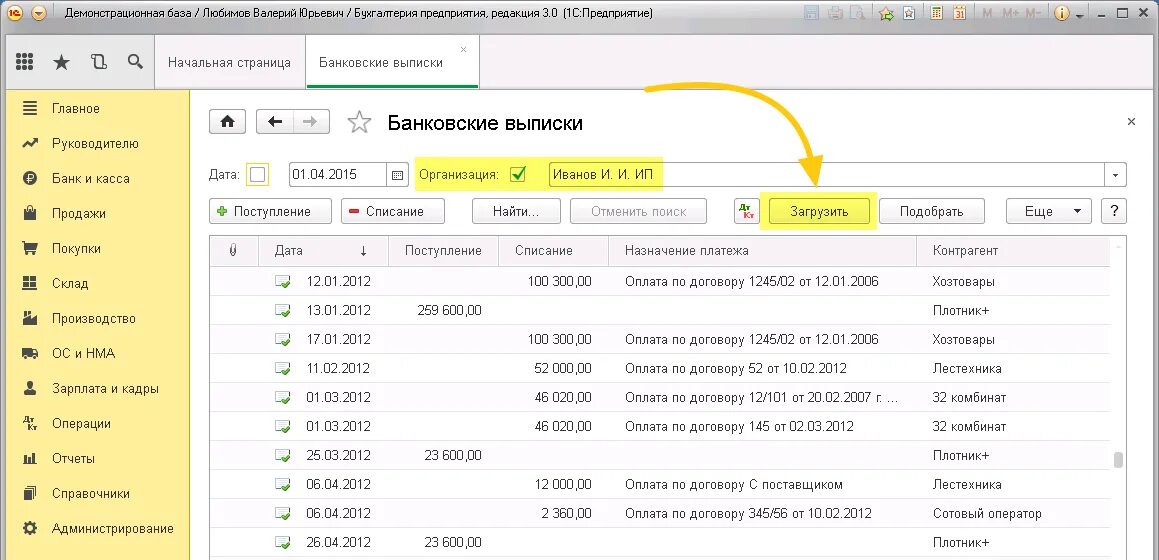Click the print icon in the title bar
This screenshot has height=560, width=1159.
tap(836, 13)
